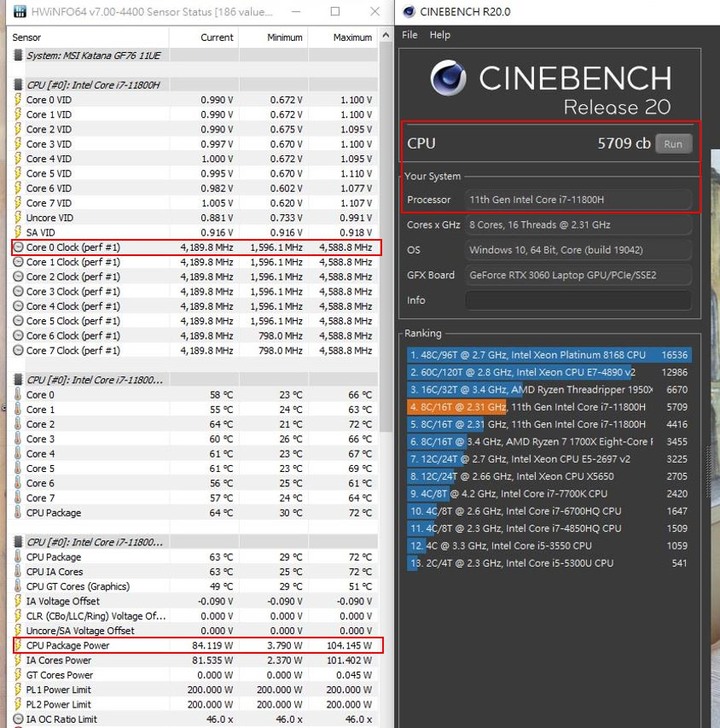Select ranking entry Intel Core i5-3550
The image size is (720, 728).
pos(549,546)
